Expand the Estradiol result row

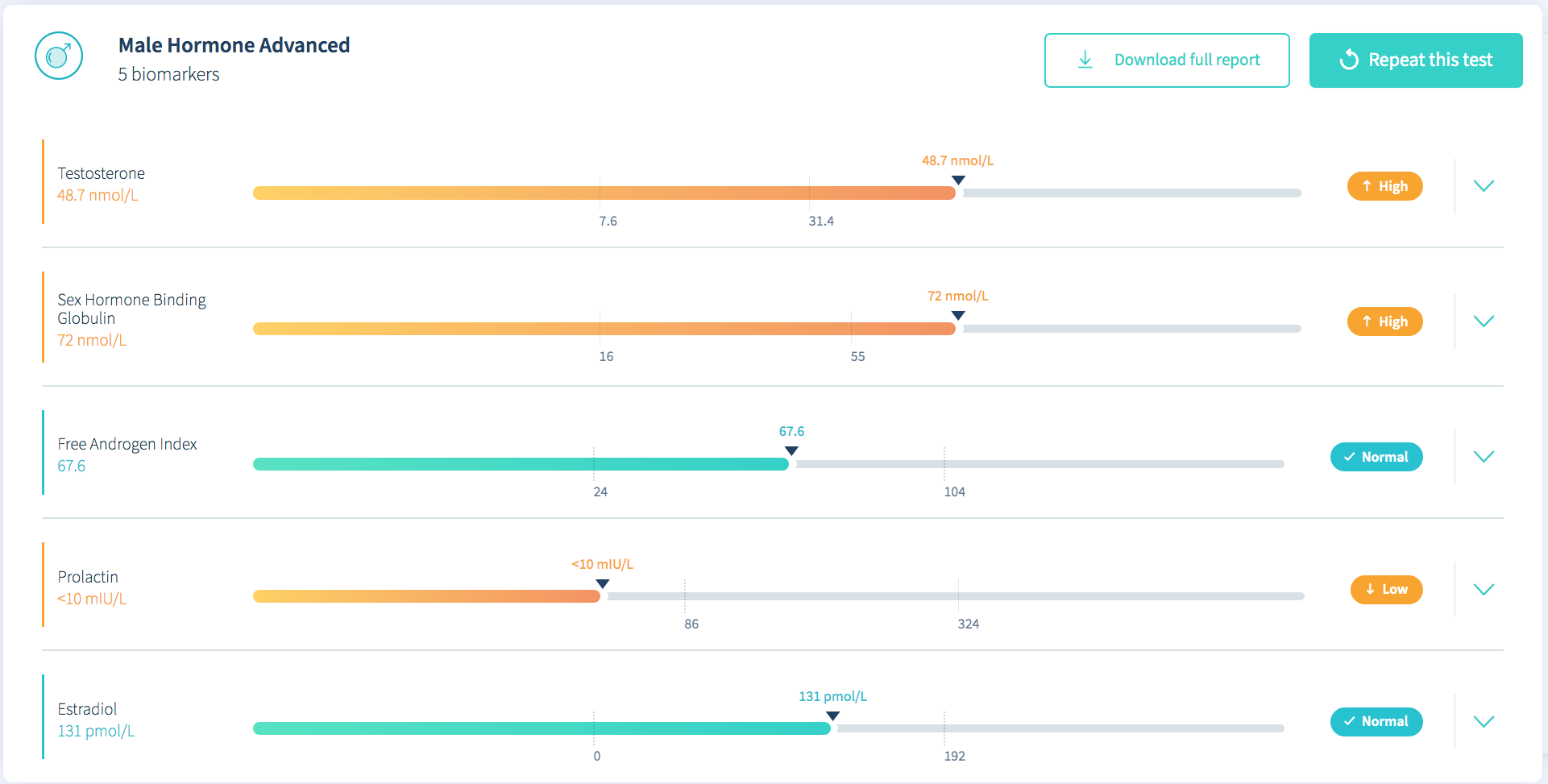1484,721
